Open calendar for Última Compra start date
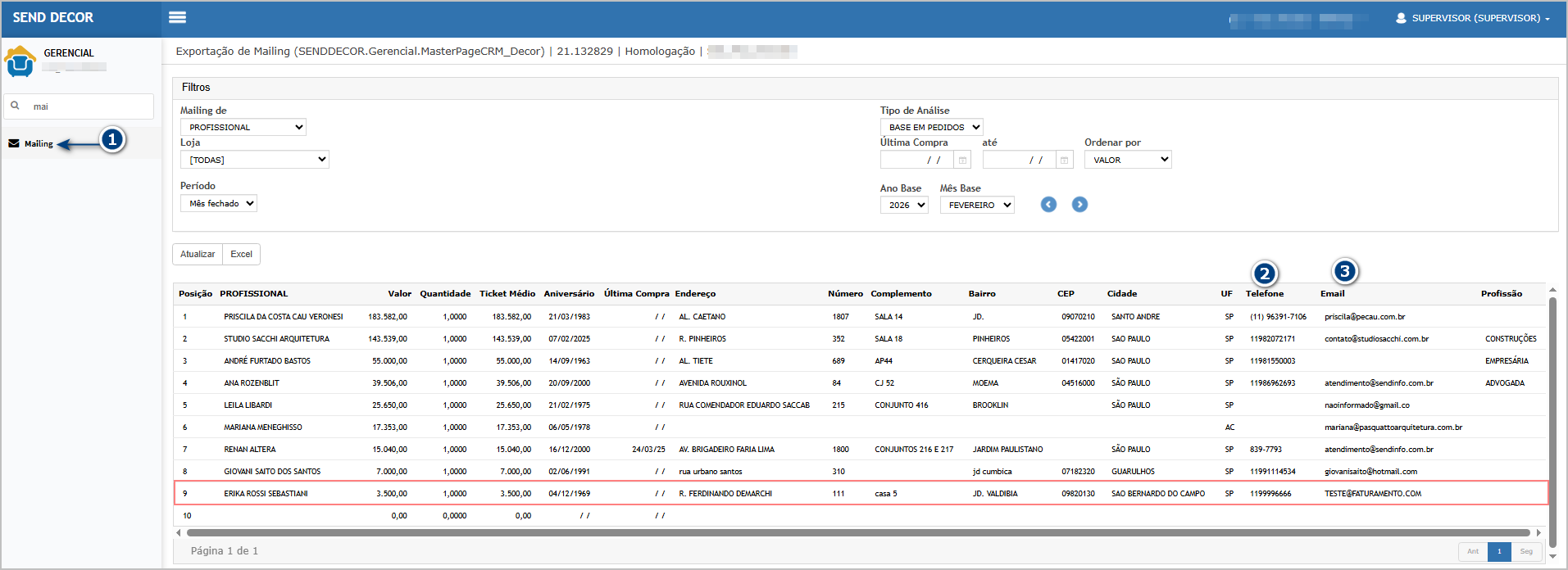The image size is (1568, 570). click(963, 161)
